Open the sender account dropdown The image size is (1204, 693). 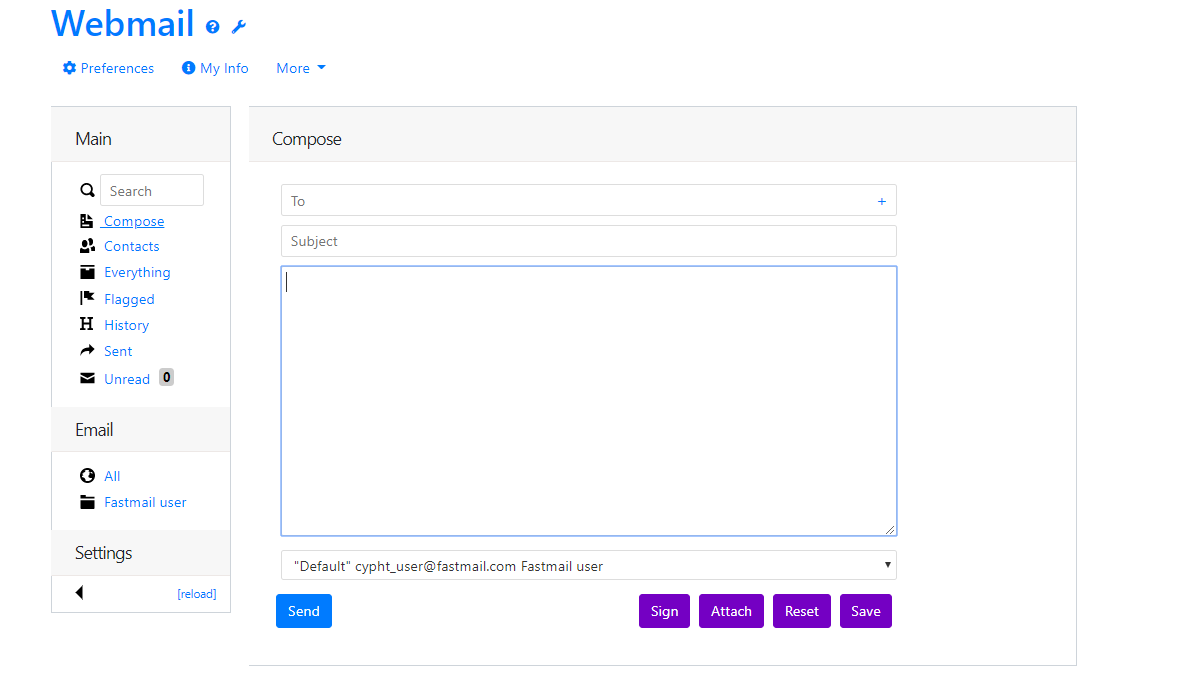click(x=589, y=565)
